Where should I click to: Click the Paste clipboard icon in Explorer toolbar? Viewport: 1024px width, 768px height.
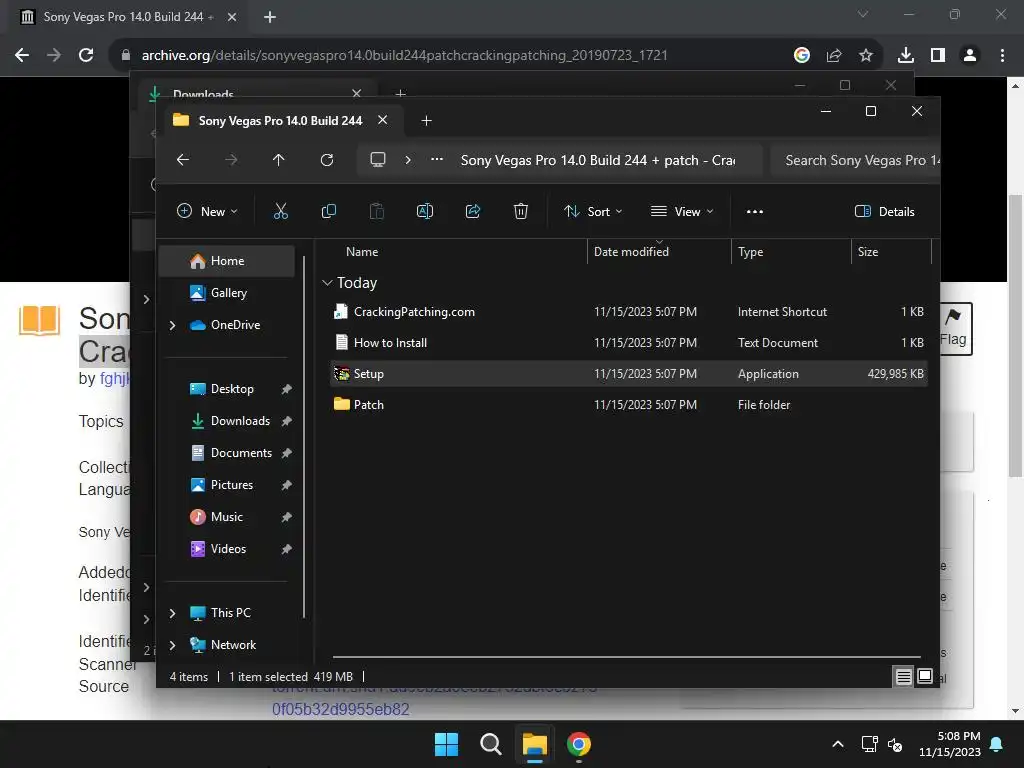[377, 211]
